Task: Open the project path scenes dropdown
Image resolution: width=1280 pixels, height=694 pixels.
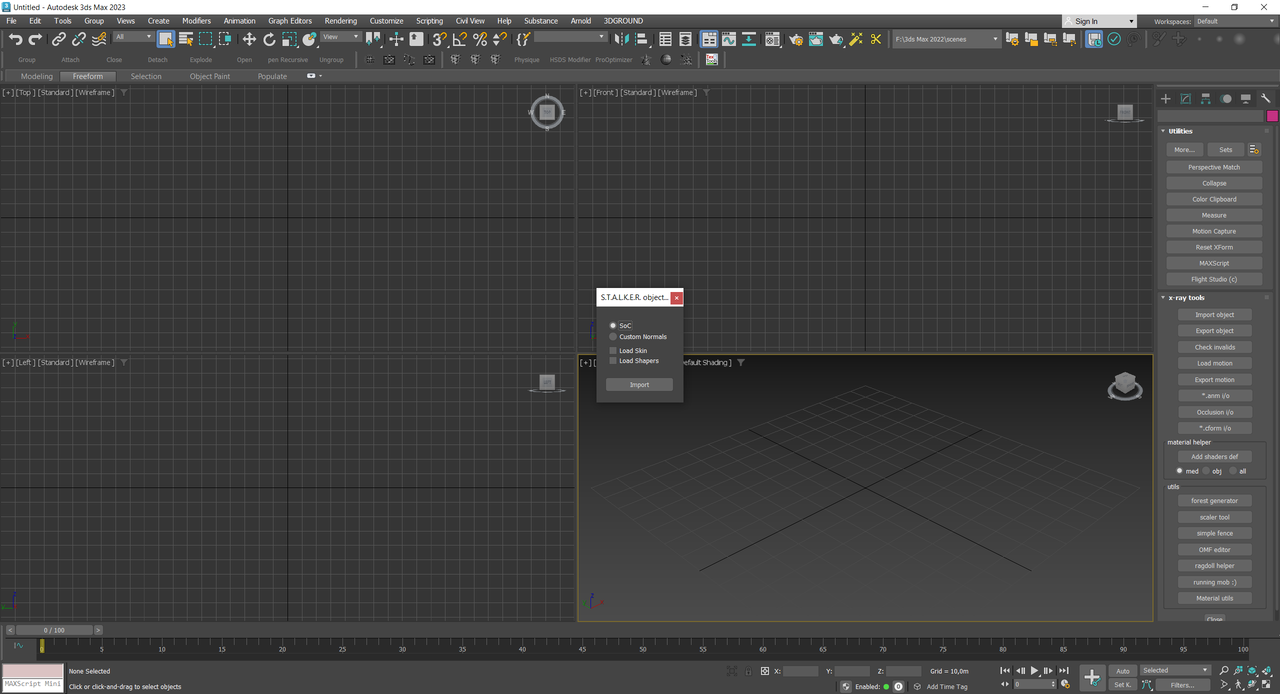Action: pyautogui.click(x=946, y=39)
